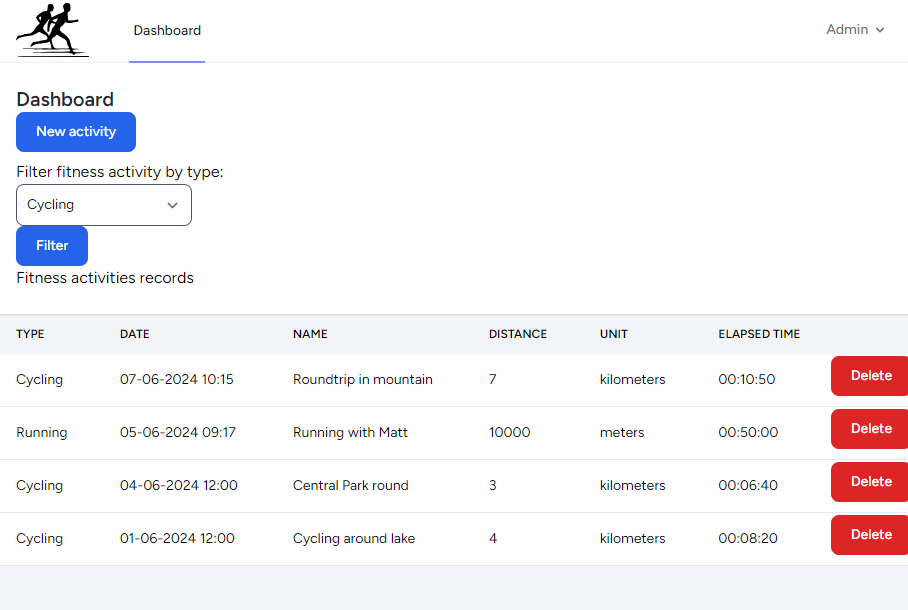Delete the Running with Matt record

coord(870,429)
